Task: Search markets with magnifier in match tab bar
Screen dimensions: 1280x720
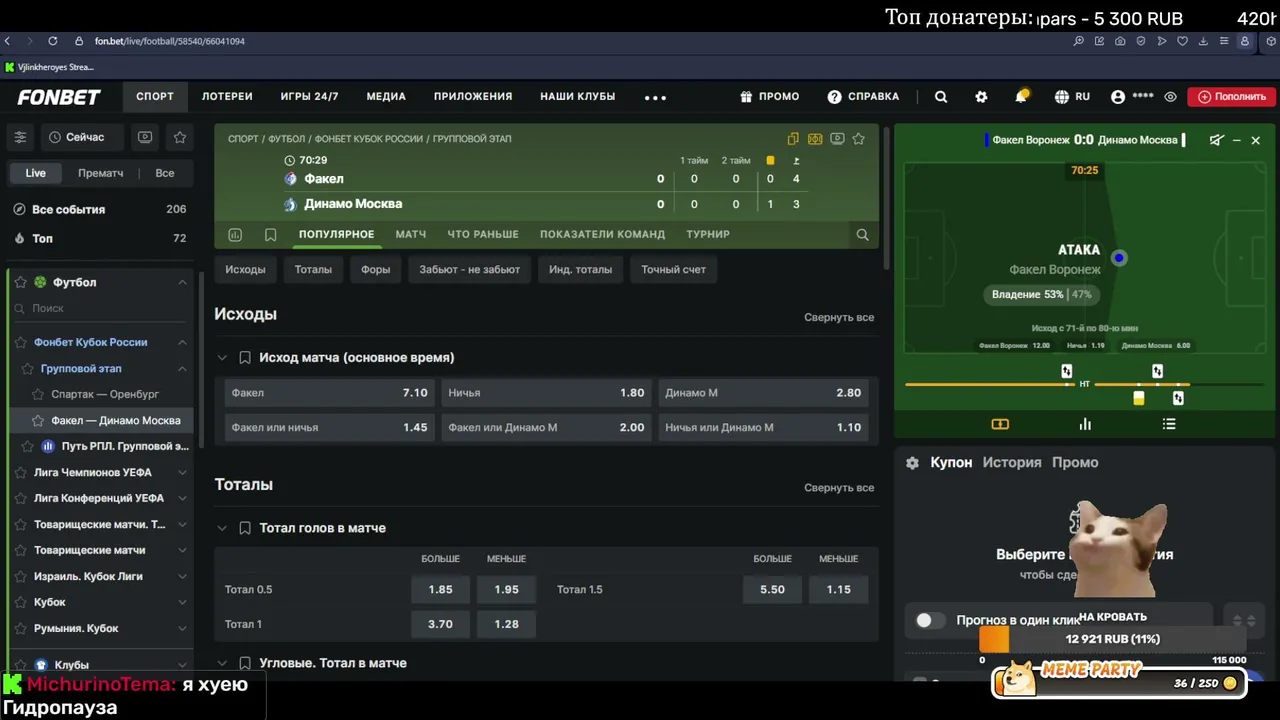Action: 862,235
